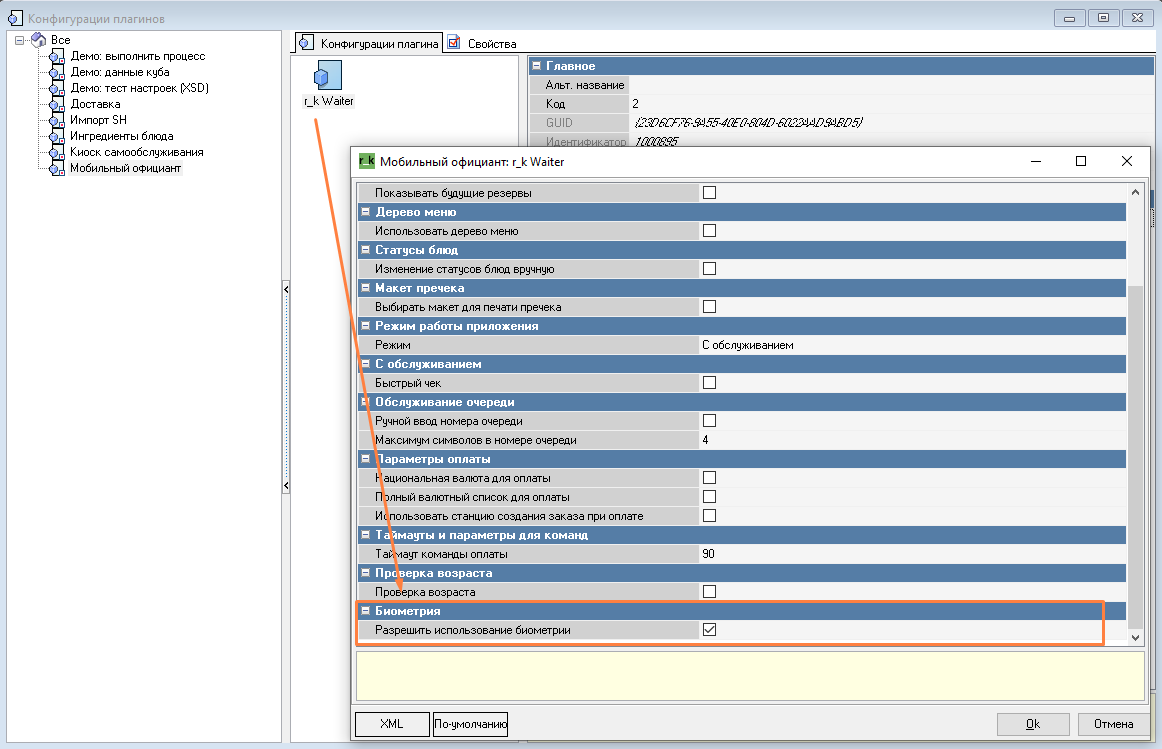Viewport: 1162px width, 749px height.
Task: Select Киоск самообслуживания icon in tree
Action: [x=57, y=152]
